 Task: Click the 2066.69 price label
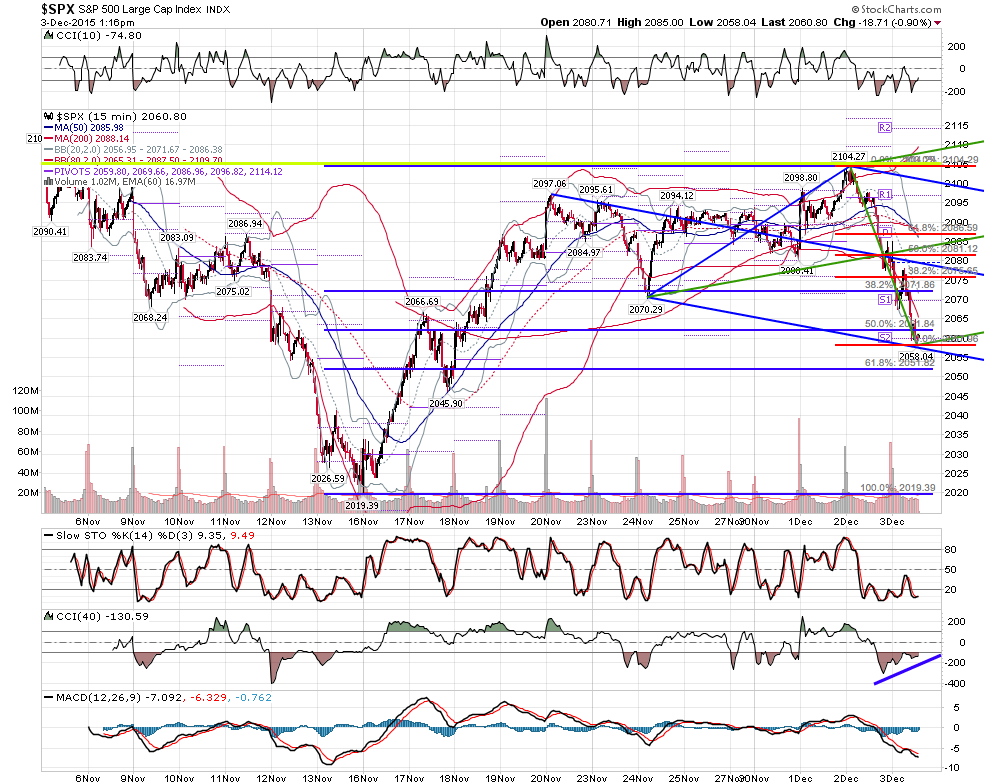point(422,302)
